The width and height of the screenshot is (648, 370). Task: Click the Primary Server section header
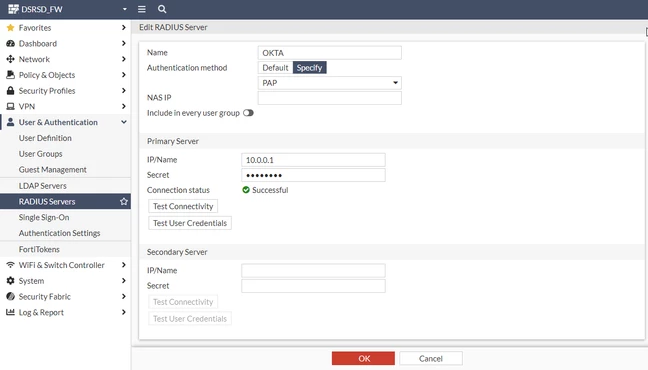coord(173,141)
